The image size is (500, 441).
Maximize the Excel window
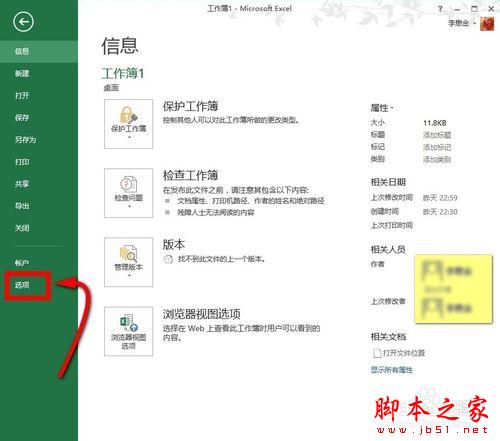(x=474, y=9)
